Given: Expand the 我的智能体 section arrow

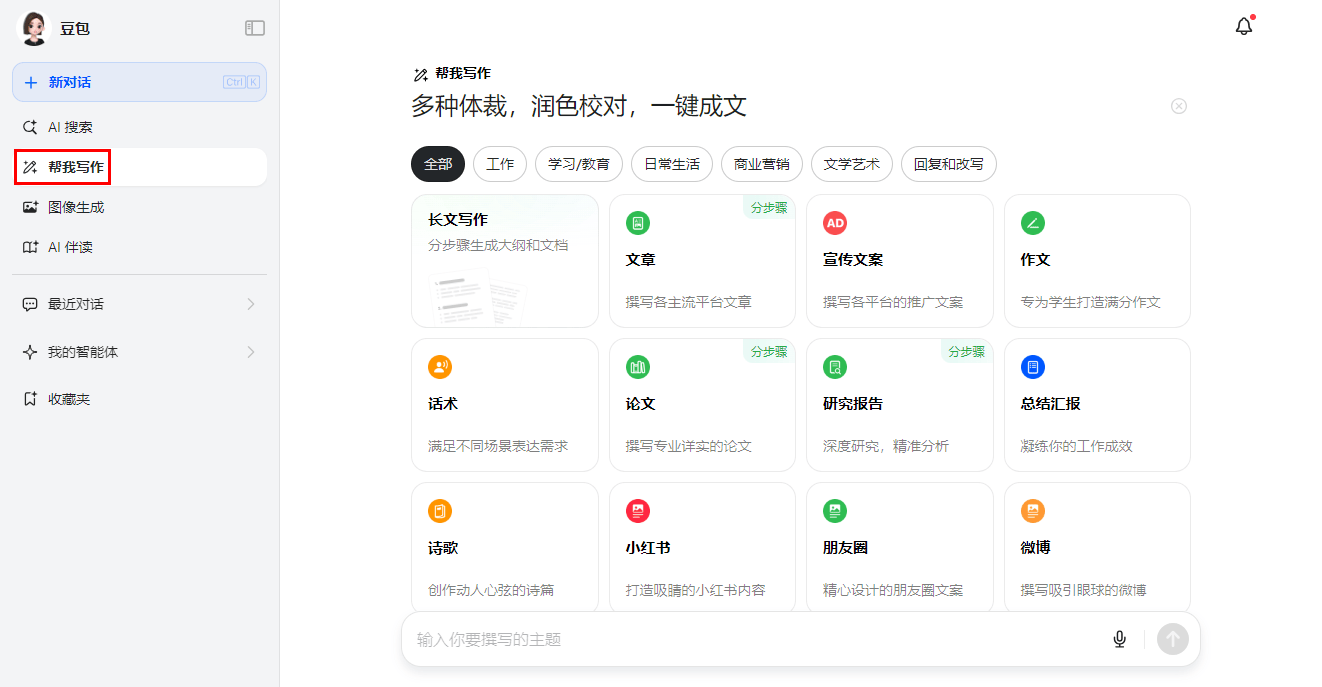Looking at the screenshot, I should 250,352.
